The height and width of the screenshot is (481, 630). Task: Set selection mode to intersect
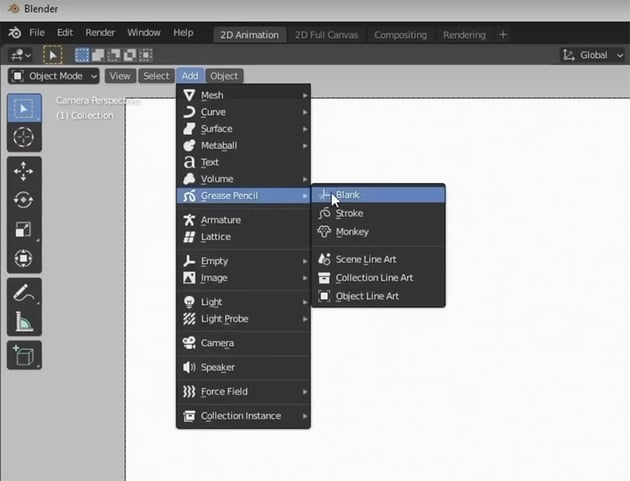pyautogui.click(x=146, y=55)
